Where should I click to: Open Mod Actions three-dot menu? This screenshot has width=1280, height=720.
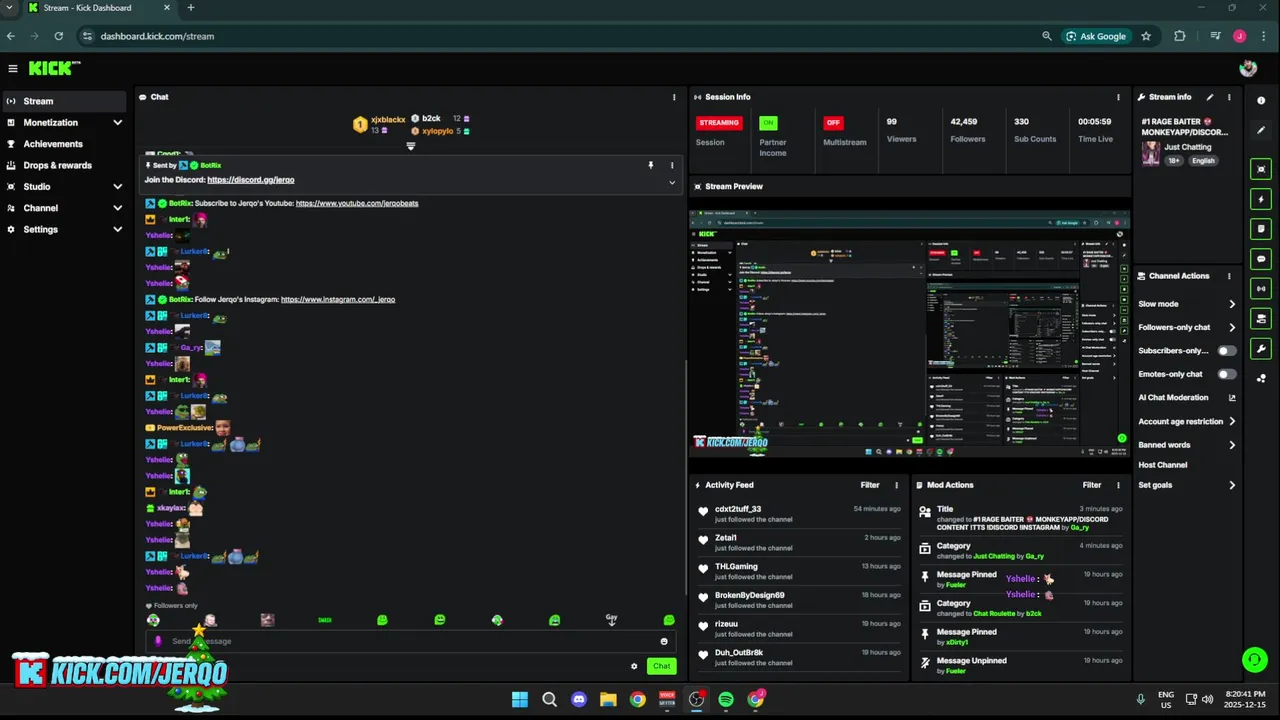(x=1118, y=485)
